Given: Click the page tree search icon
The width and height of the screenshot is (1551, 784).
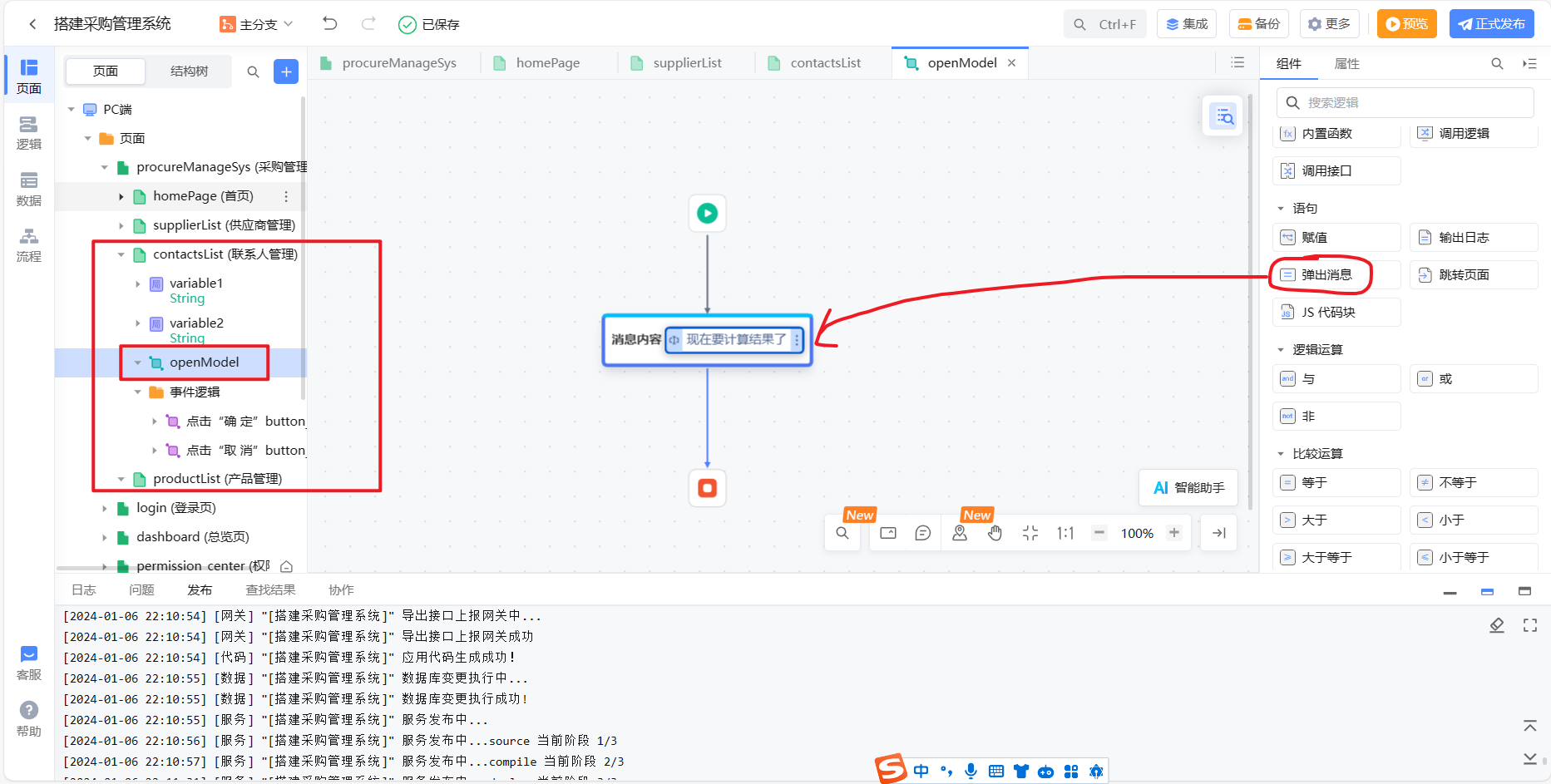Looking at the screenshot, I should 254,72.
